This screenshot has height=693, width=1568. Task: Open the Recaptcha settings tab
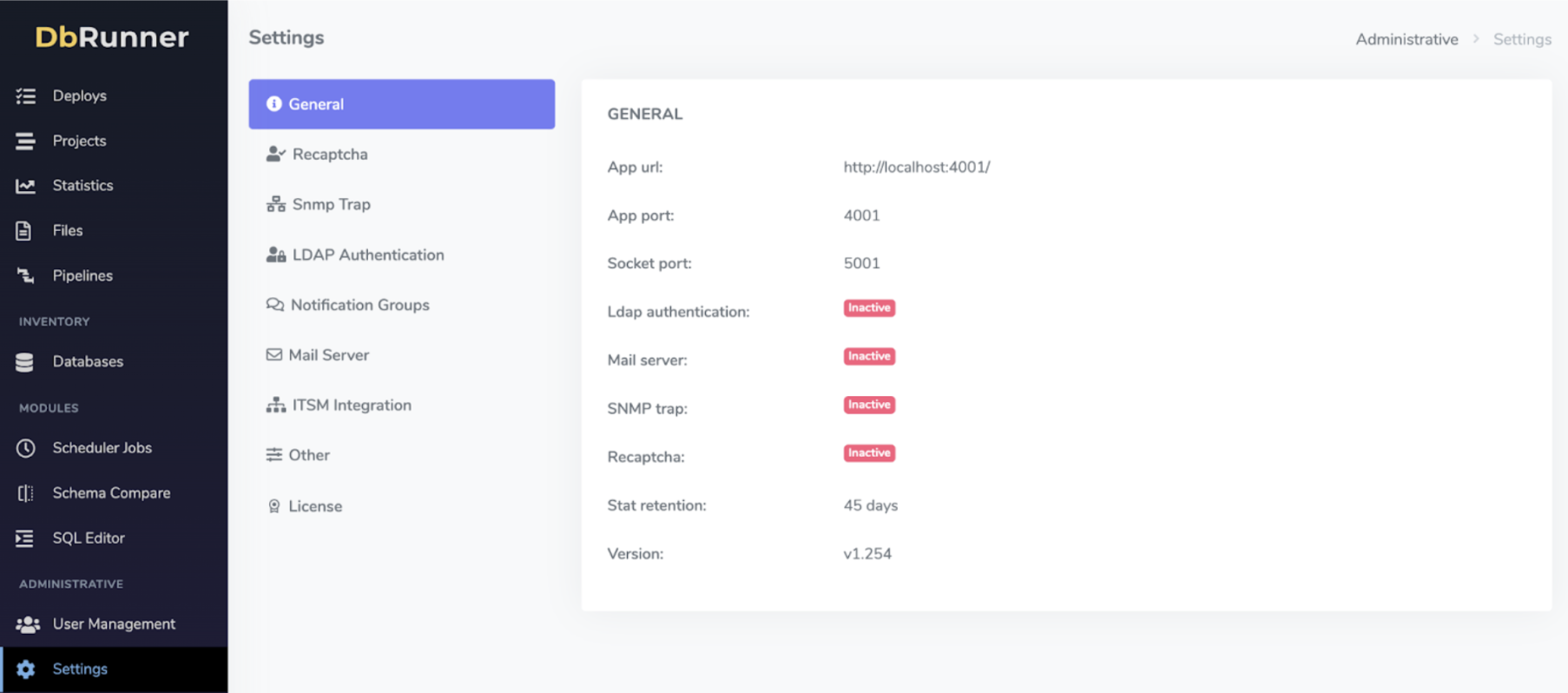point(329,155)
